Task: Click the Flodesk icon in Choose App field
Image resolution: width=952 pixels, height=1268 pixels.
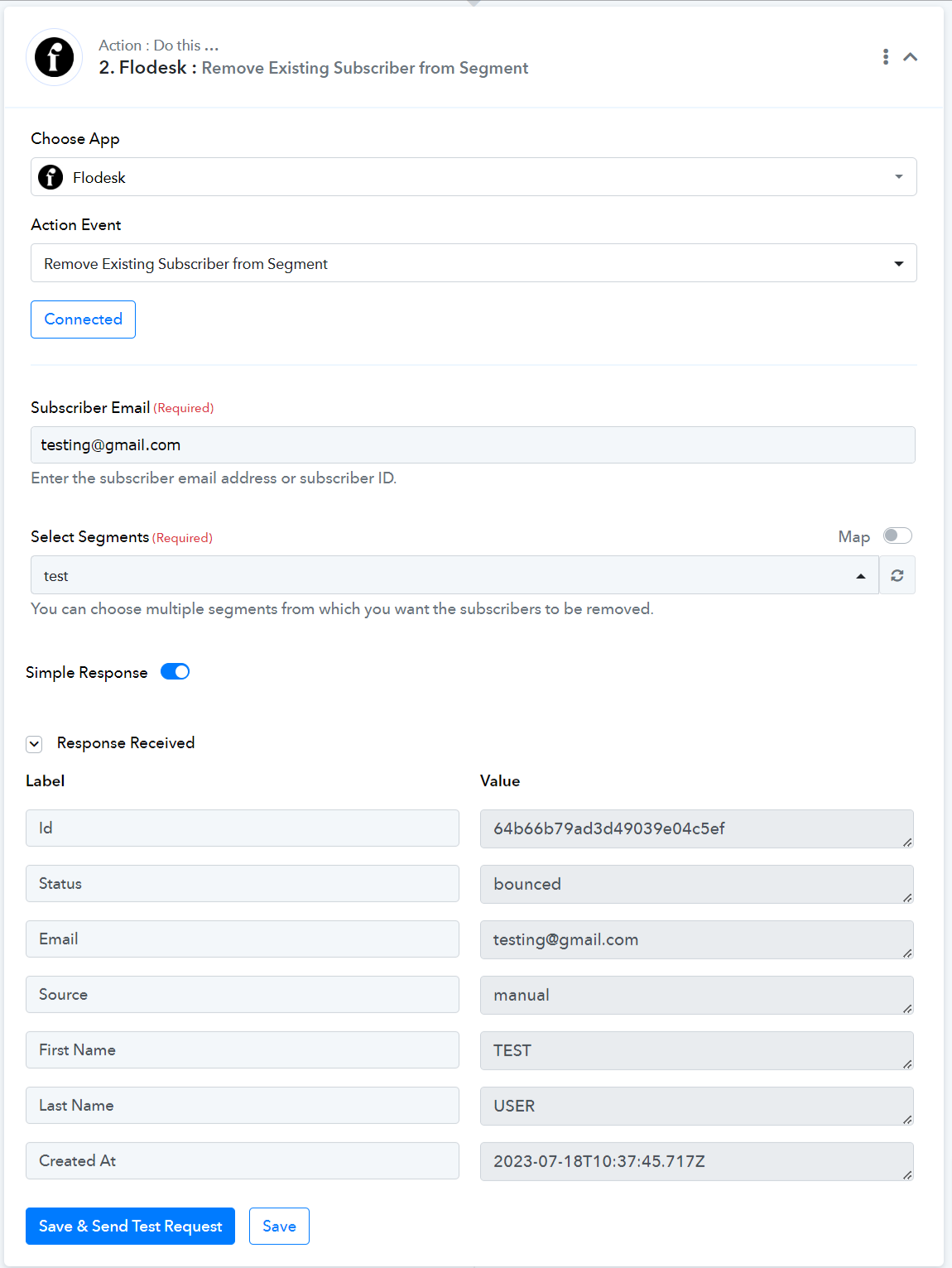Action: coord(50,177)
